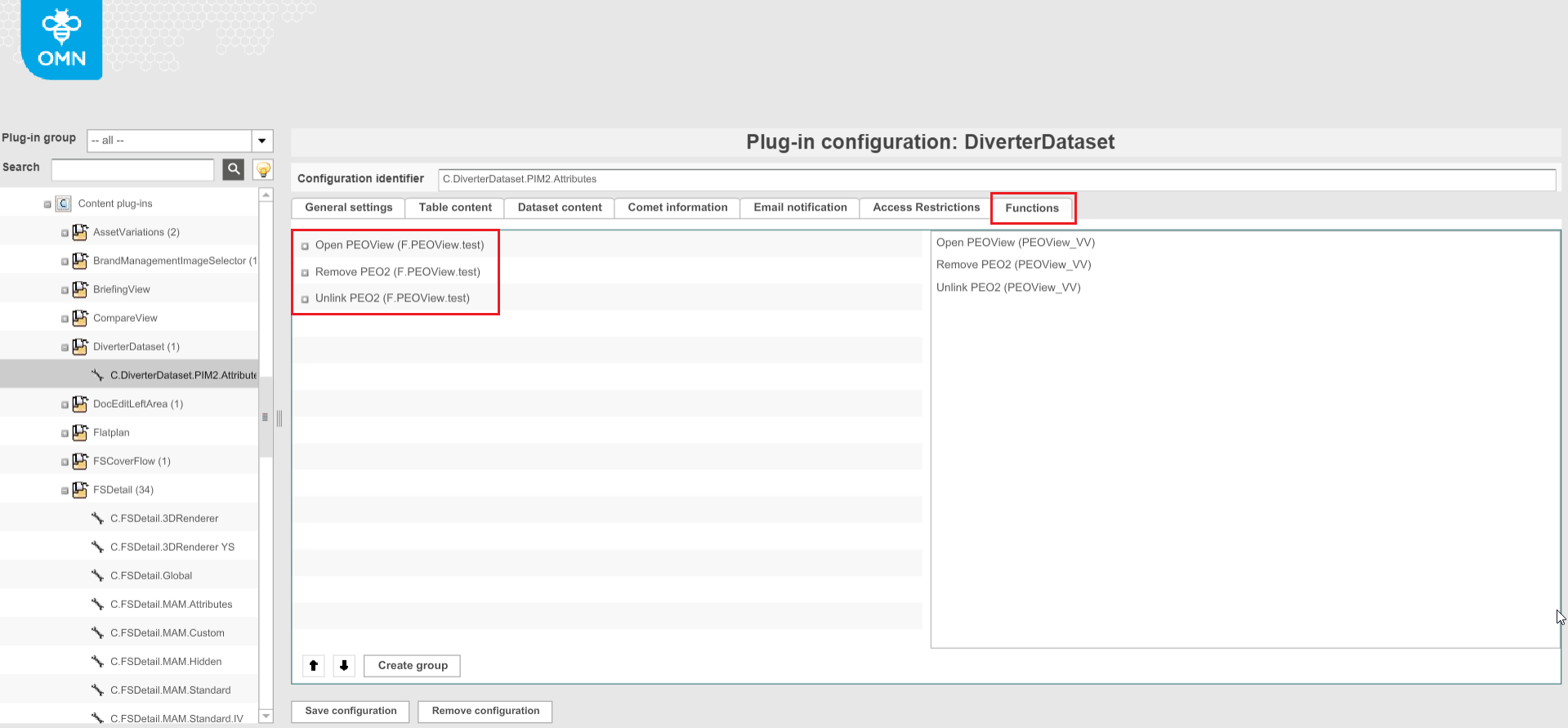Click Save configuration button
The height and width of the screenshot is (728, 1568).
[x=351, y=711]
